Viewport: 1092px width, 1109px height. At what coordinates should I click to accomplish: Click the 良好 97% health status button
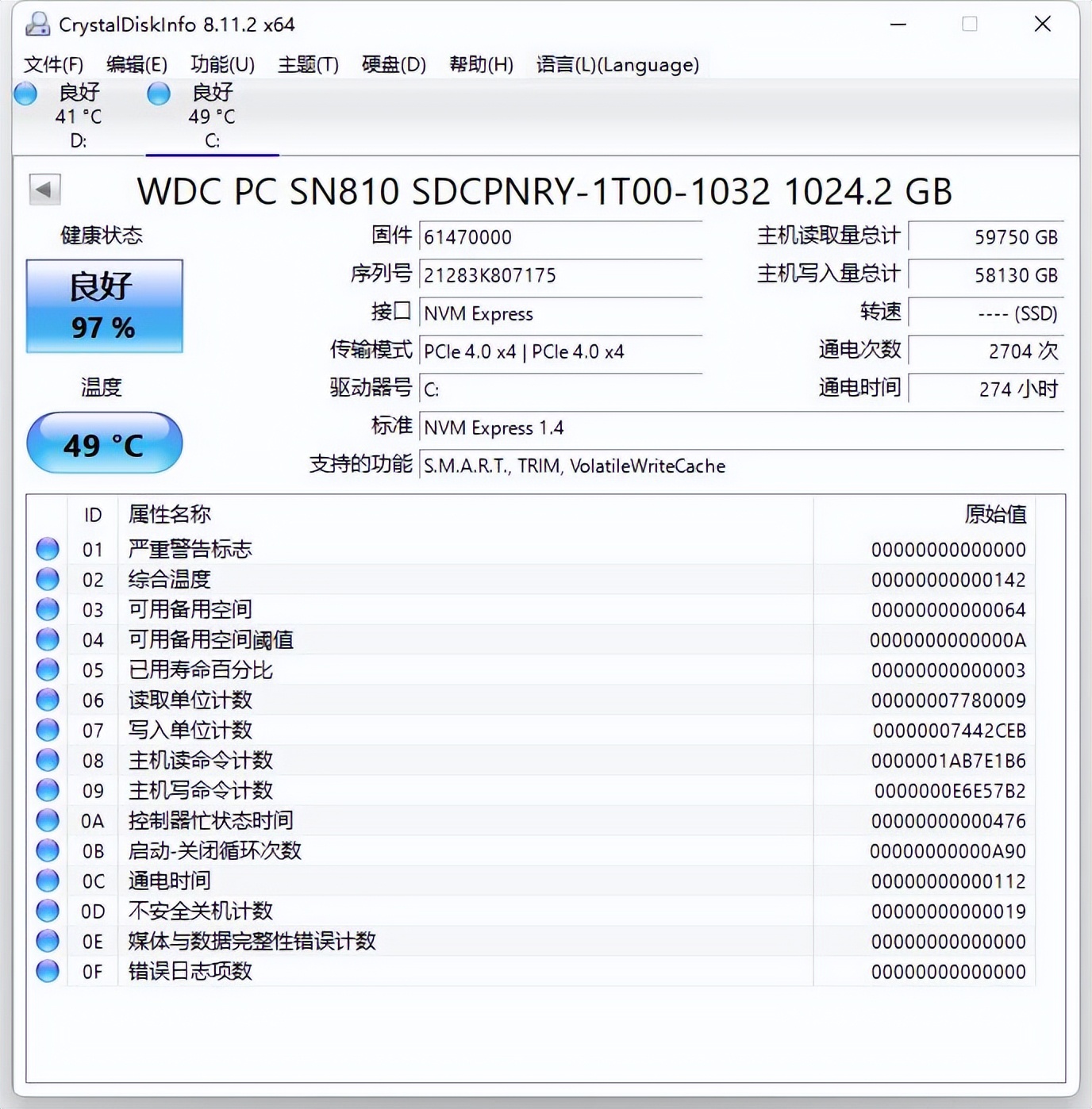(104, 305)
